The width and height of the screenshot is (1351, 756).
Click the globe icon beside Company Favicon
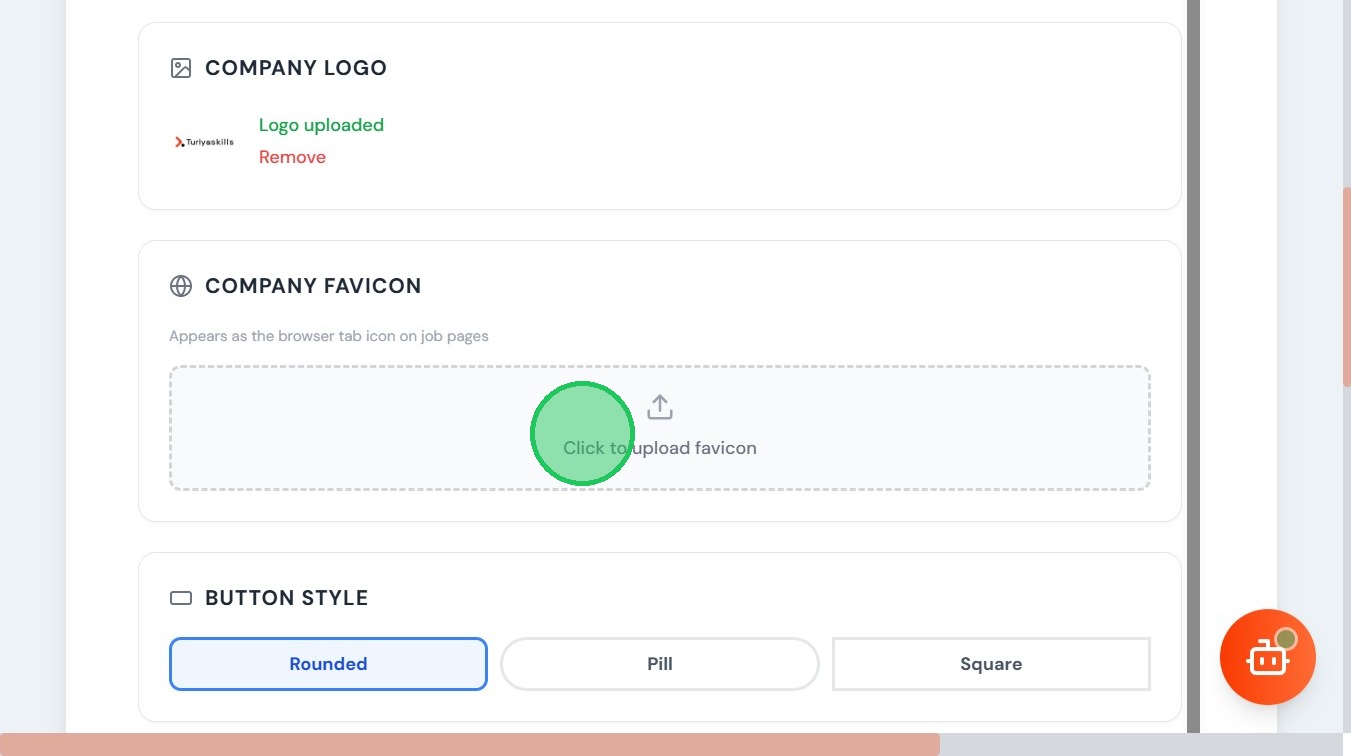tap(181, 286)
